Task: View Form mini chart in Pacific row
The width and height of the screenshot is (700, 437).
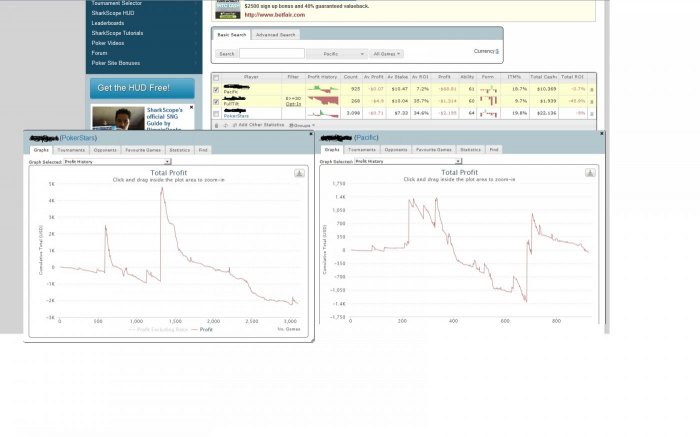Action: (x=488, y=89)
